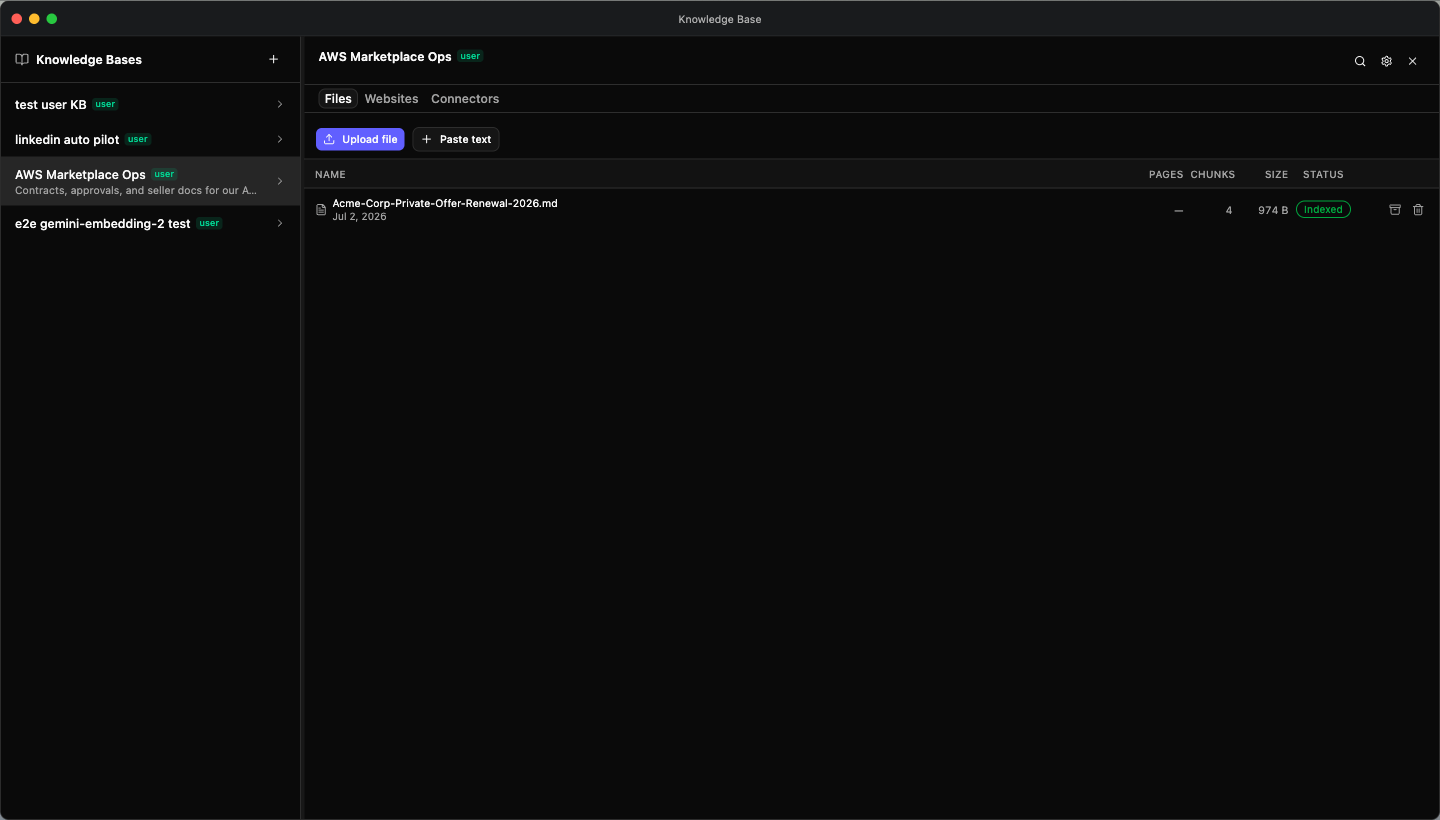
Task: Click the 974 B size value
Action: [x=1273, y=210]
